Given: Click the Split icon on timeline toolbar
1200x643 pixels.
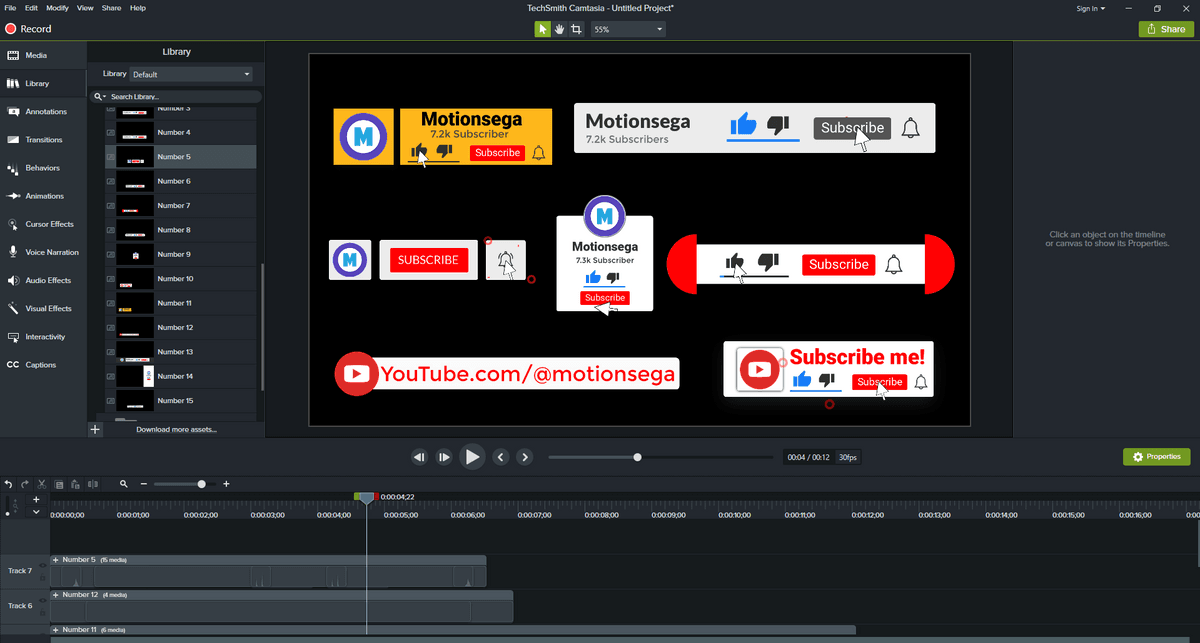Looking at the screenshot, I should 93,484.
